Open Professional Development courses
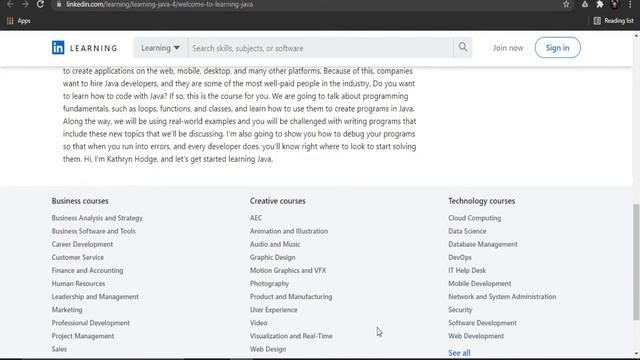 point(90,323)
